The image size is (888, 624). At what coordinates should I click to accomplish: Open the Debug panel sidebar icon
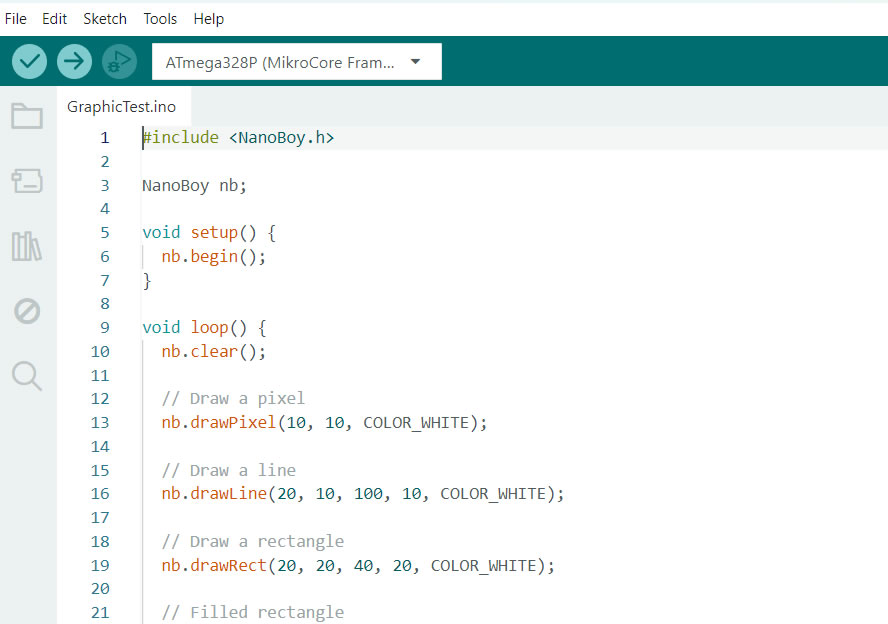(28, 312)
